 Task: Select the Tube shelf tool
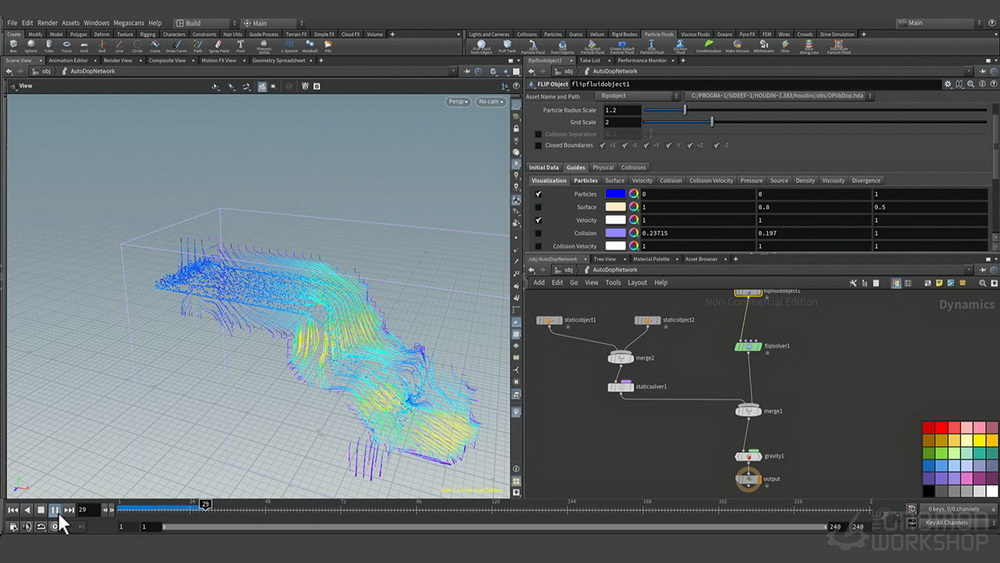coord(48,46)
